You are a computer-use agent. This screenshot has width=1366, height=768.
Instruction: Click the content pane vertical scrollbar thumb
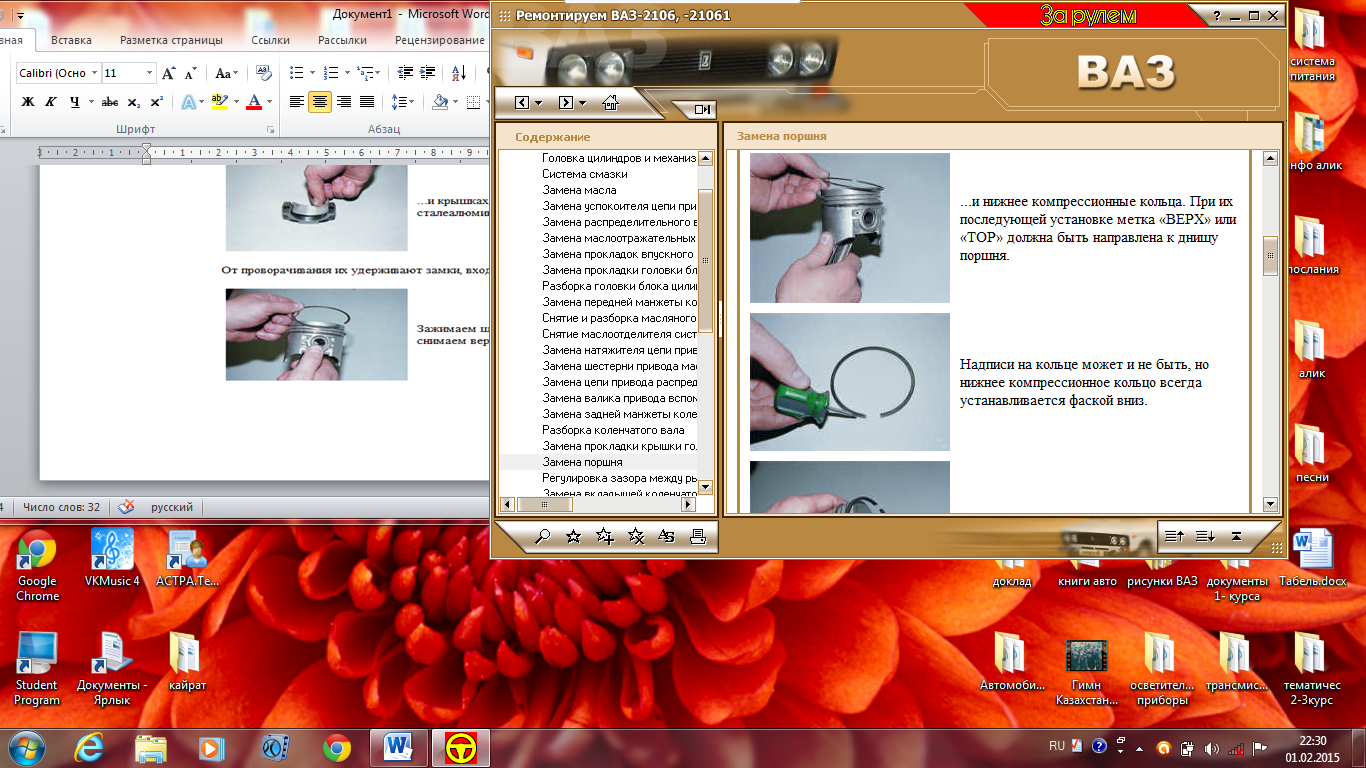[1270, 255]
